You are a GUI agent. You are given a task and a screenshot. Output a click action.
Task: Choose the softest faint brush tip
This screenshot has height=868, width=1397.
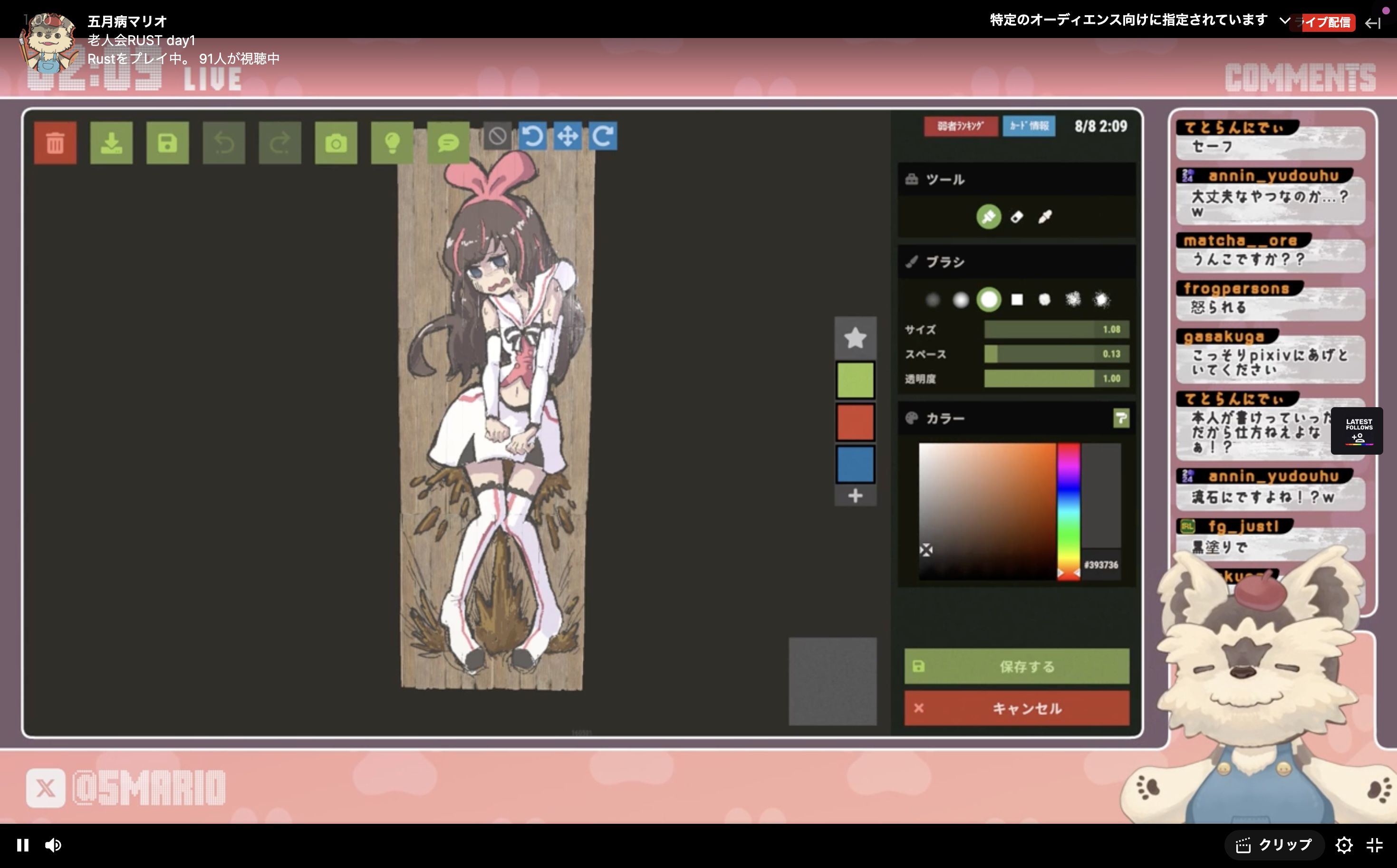click(x=933, y=299)
